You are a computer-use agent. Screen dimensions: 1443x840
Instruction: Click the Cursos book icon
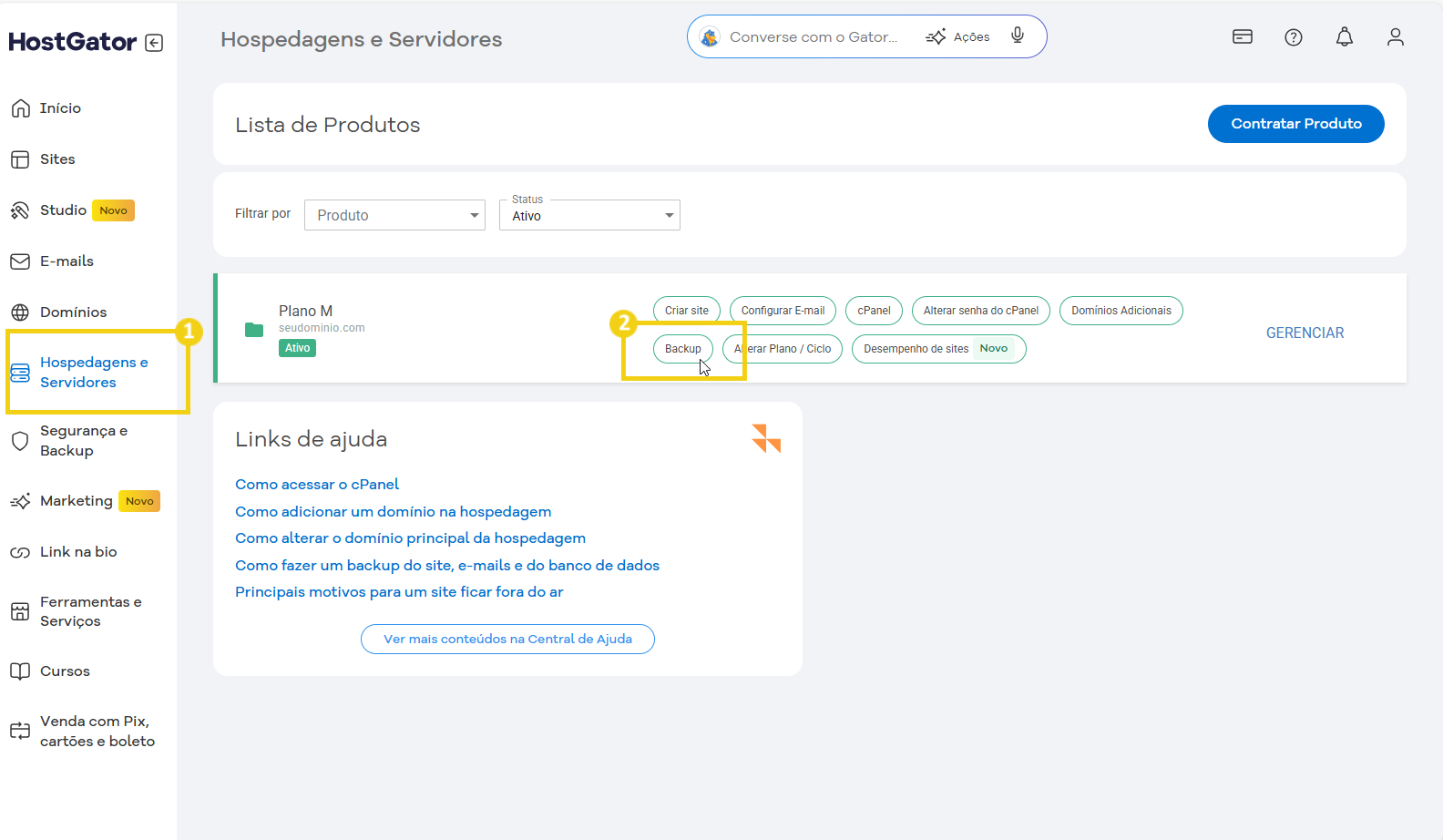[20, 671]
